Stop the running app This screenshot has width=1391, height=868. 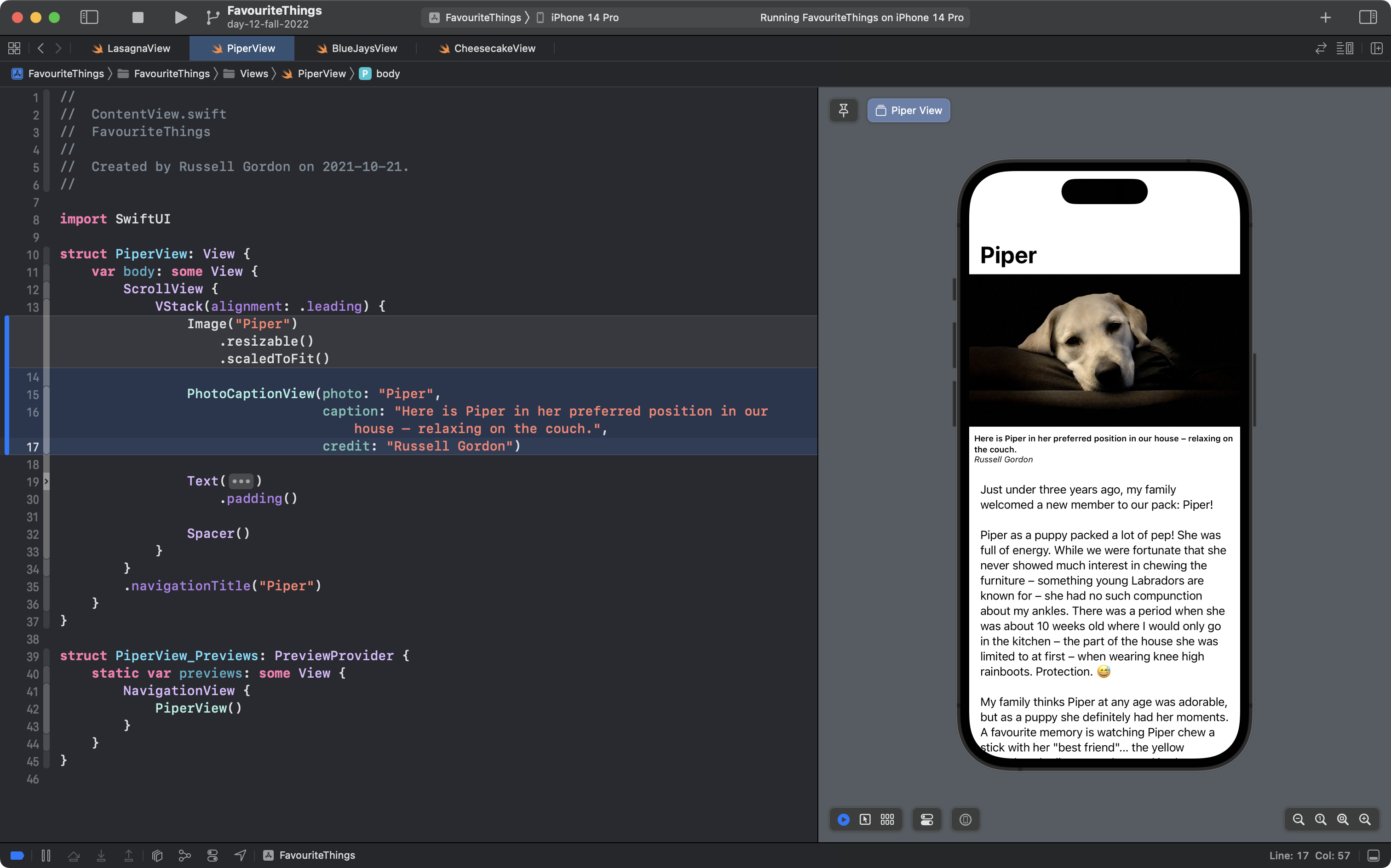[x=138, y=17]
